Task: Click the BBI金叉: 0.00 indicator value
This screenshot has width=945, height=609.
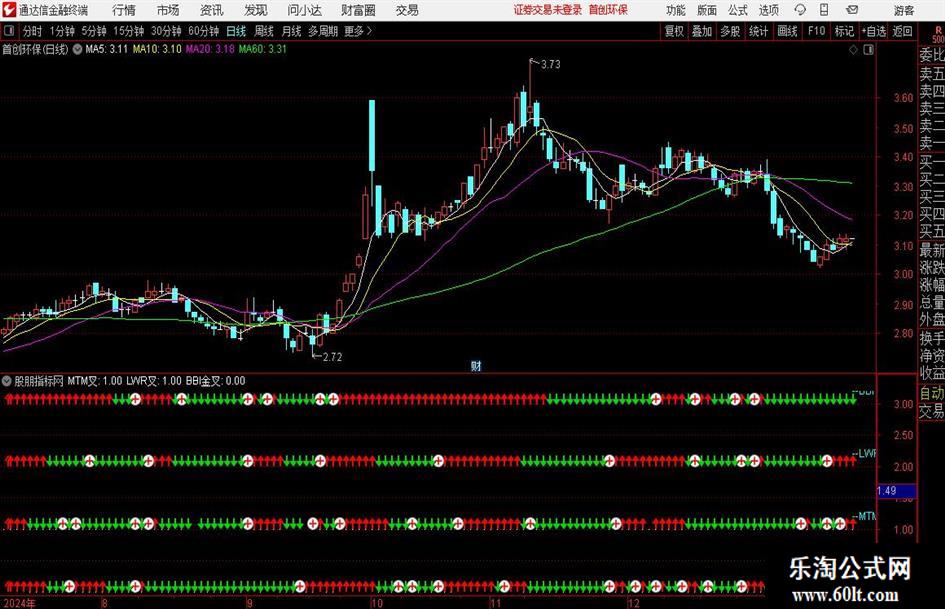Action: coord(215,381)
